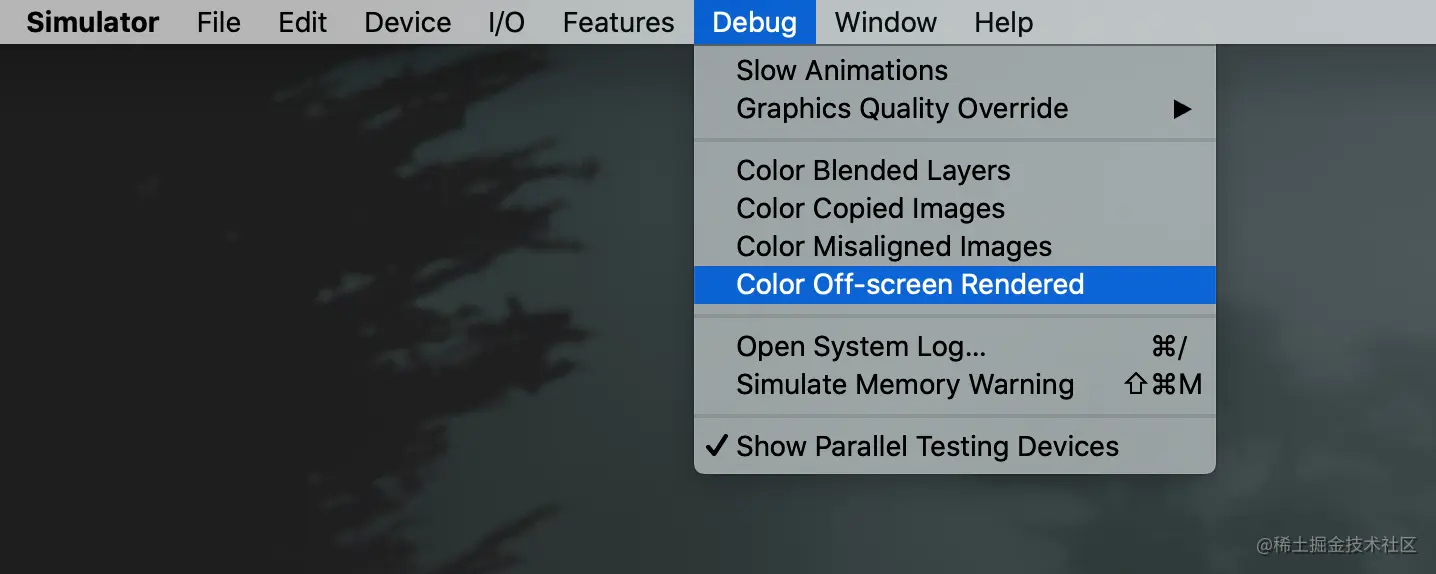The image size is (1436, 574).
Task: Open the Device menu
Action: pos(407,22)
